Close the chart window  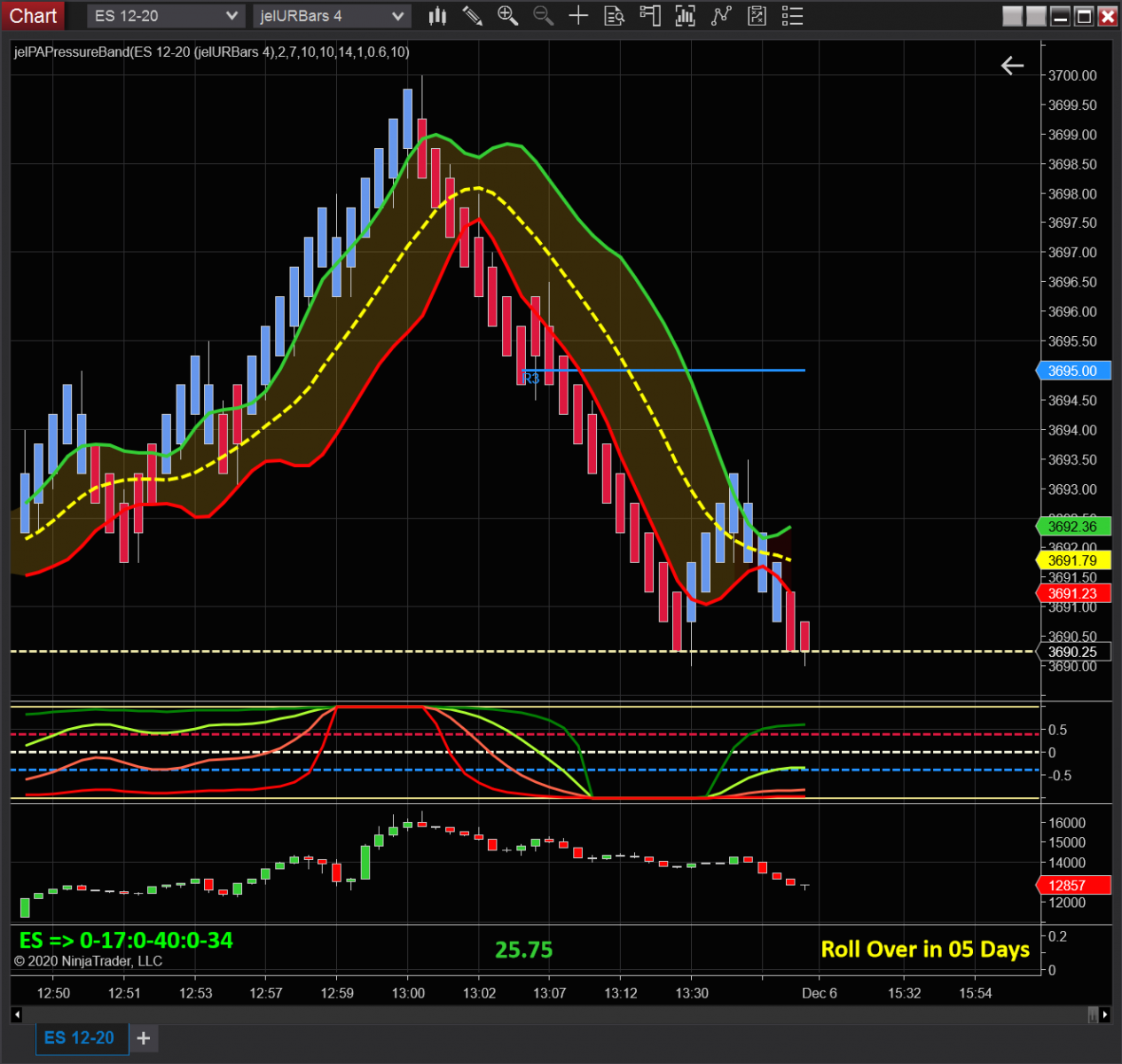click(1108, 16)
